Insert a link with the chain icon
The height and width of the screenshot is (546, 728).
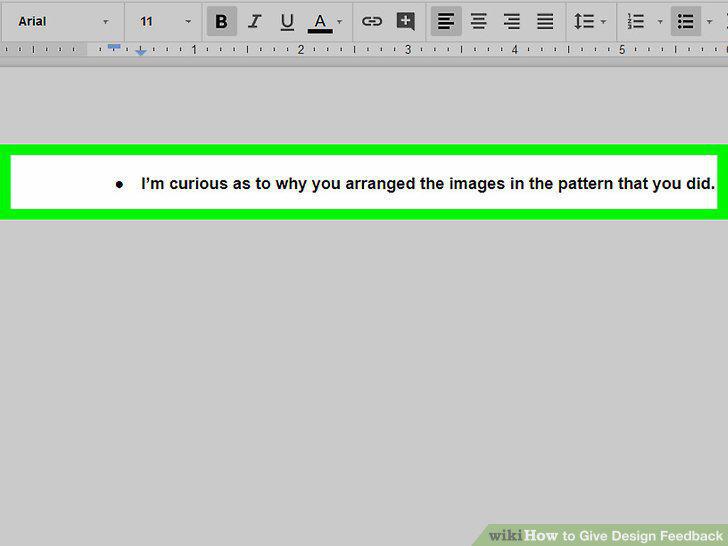[x=372, y=21]
